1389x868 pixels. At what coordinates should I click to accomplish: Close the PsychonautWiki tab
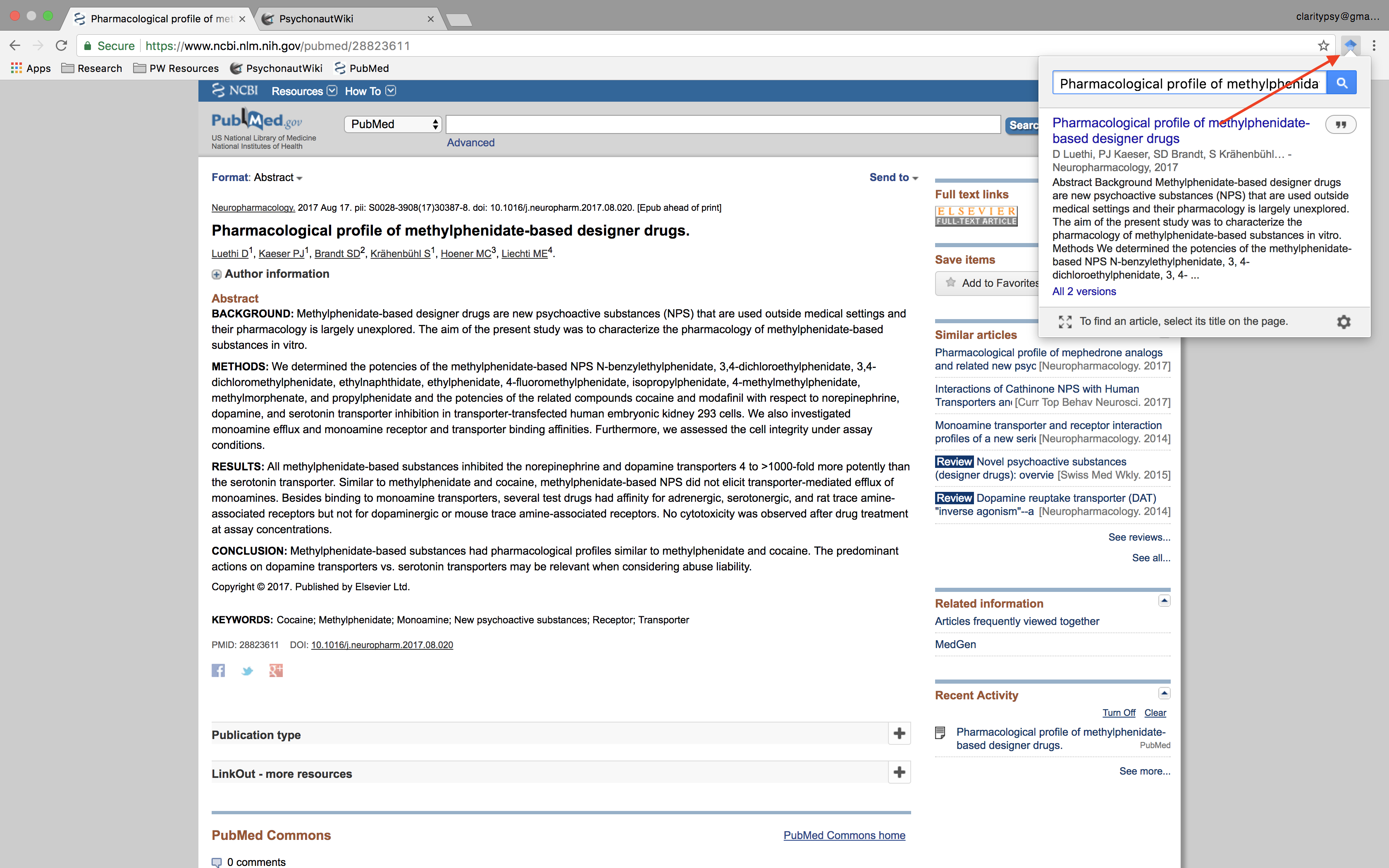[x=430, y=19]
